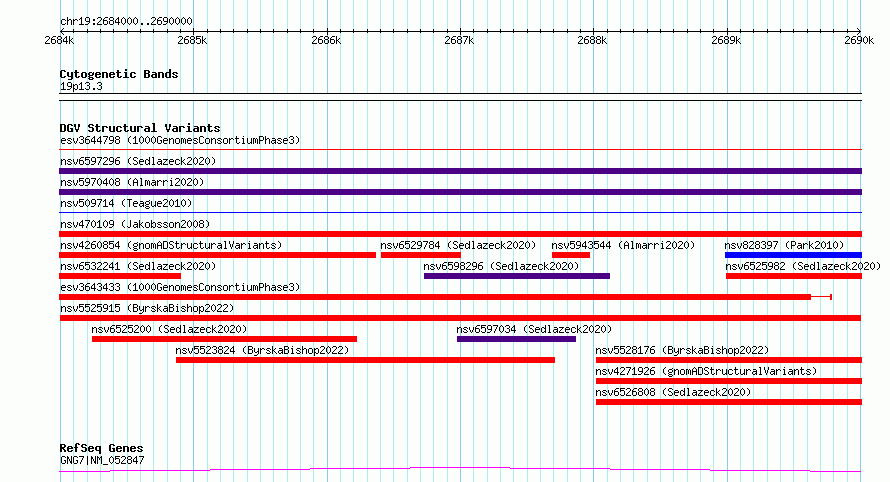The width and height of the screenshot is (890, 482).
Task: Click the thin red line of esv3644798
Action: coord(460,150)
